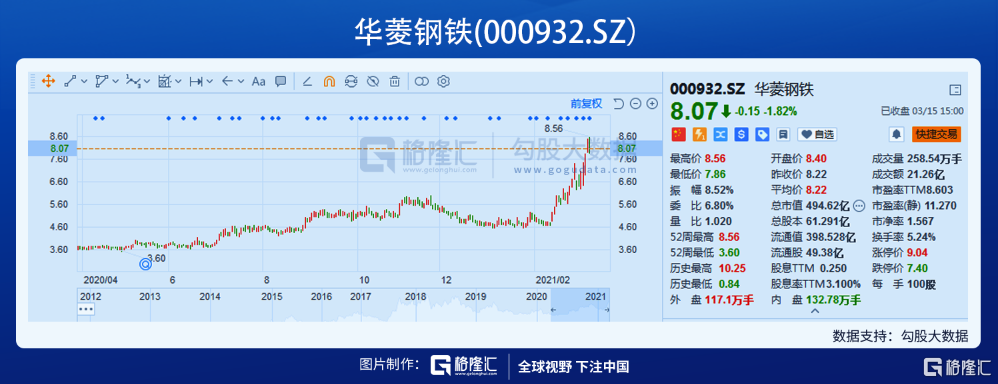
Task: Zoom out the chart with minus icon
Action: coord(635,104)
